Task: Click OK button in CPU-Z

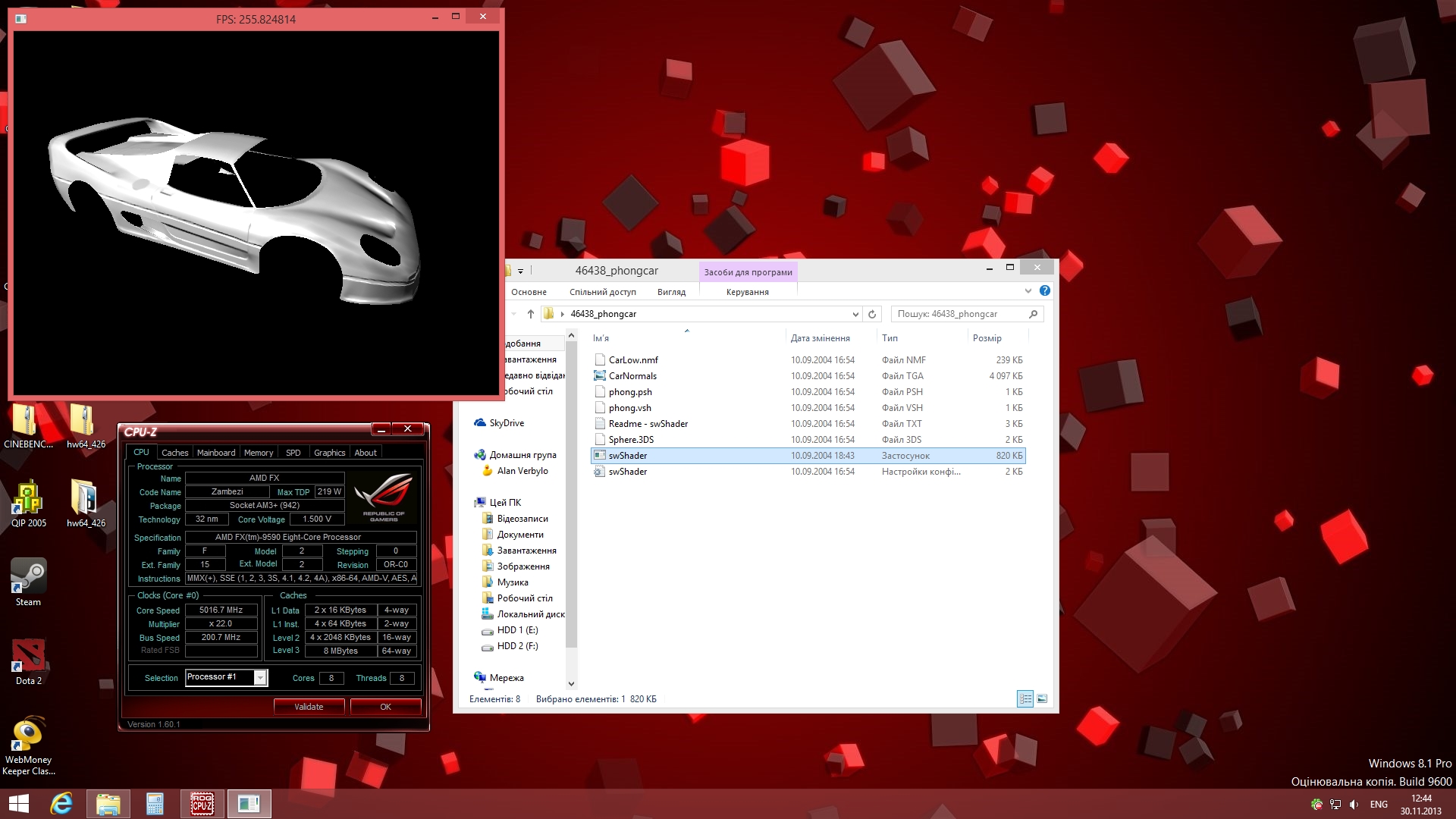Action: click(x=385, y=707)
